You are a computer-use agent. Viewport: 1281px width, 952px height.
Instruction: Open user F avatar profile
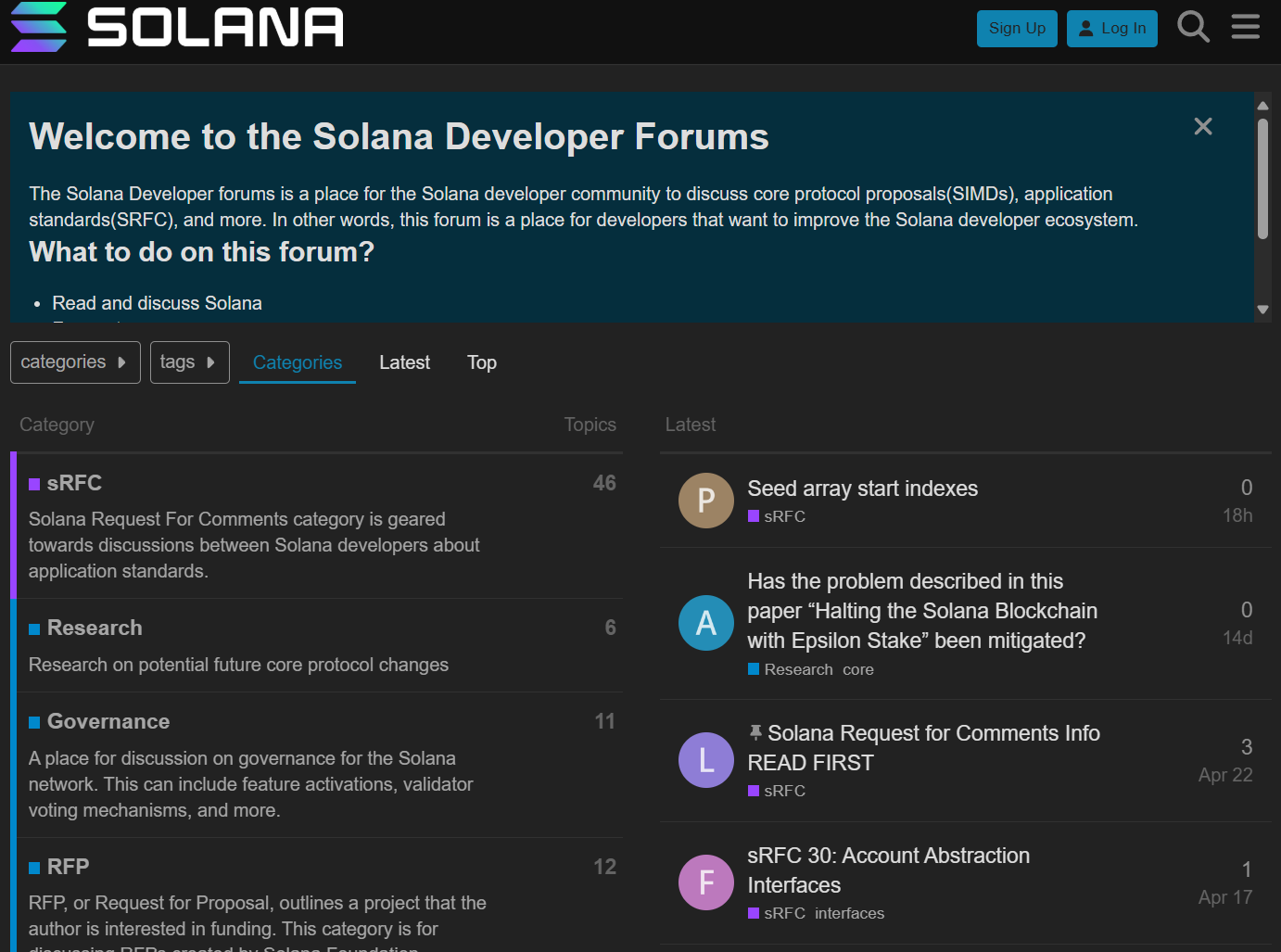tap(706, 882)
